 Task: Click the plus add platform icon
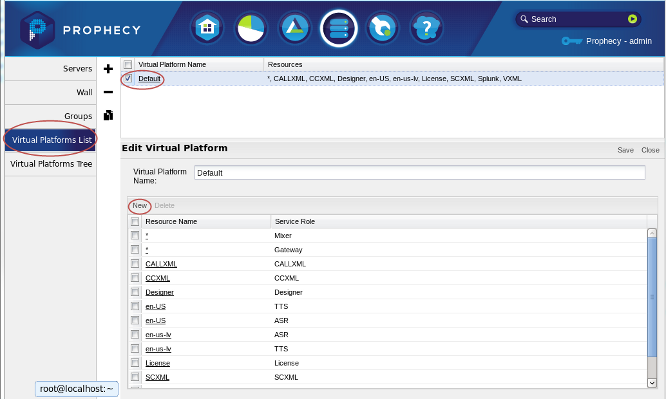tap(108, 68)
